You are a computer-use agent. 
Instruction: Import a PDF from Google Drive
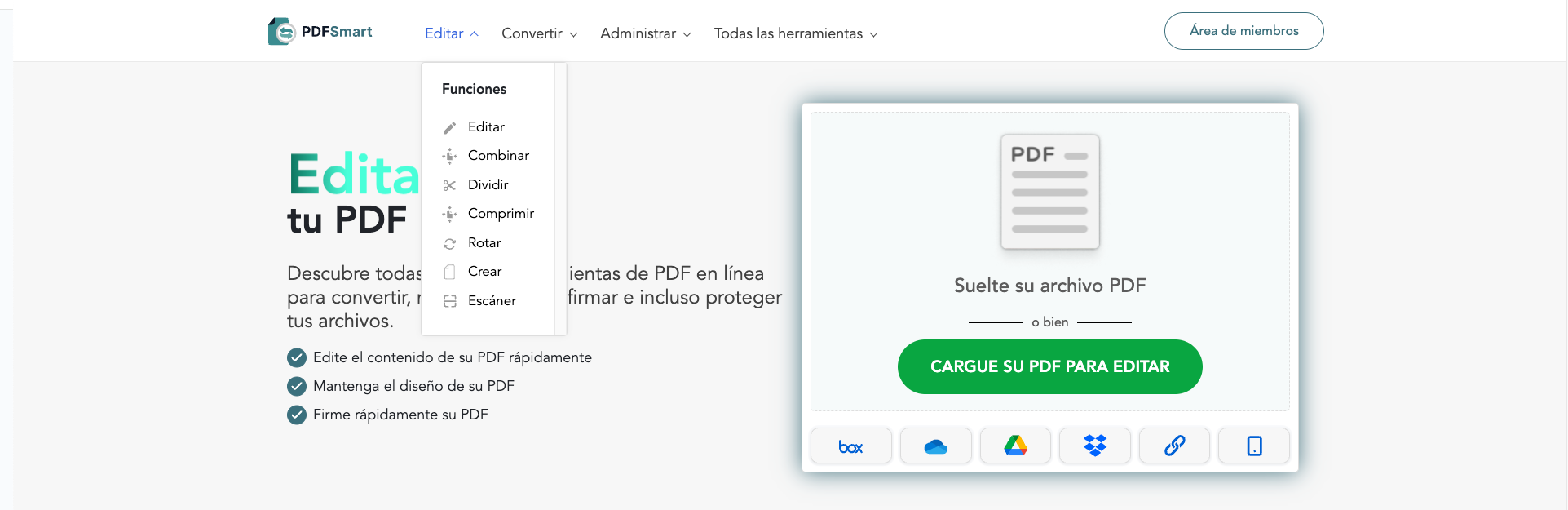click(x=1014, y=446)
